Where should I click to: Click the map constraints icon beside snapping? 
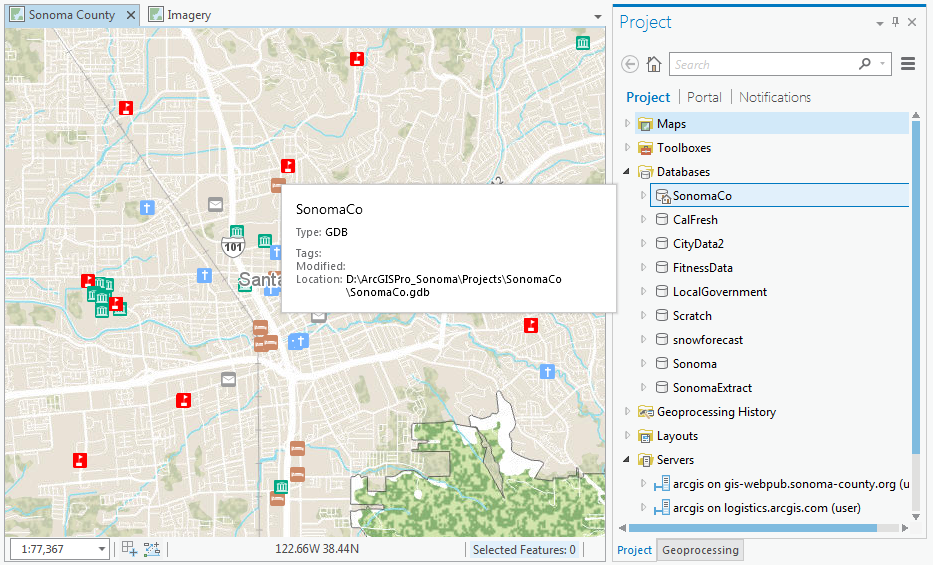(x=152, y=548)
